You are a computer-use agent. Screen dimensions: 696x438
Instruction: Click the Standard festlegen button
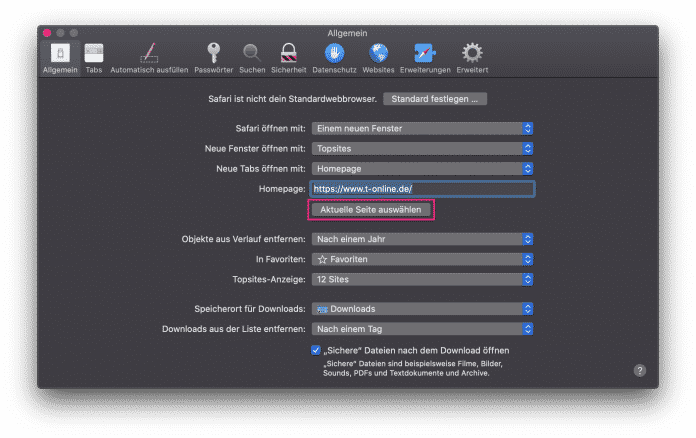coord(435,99)
